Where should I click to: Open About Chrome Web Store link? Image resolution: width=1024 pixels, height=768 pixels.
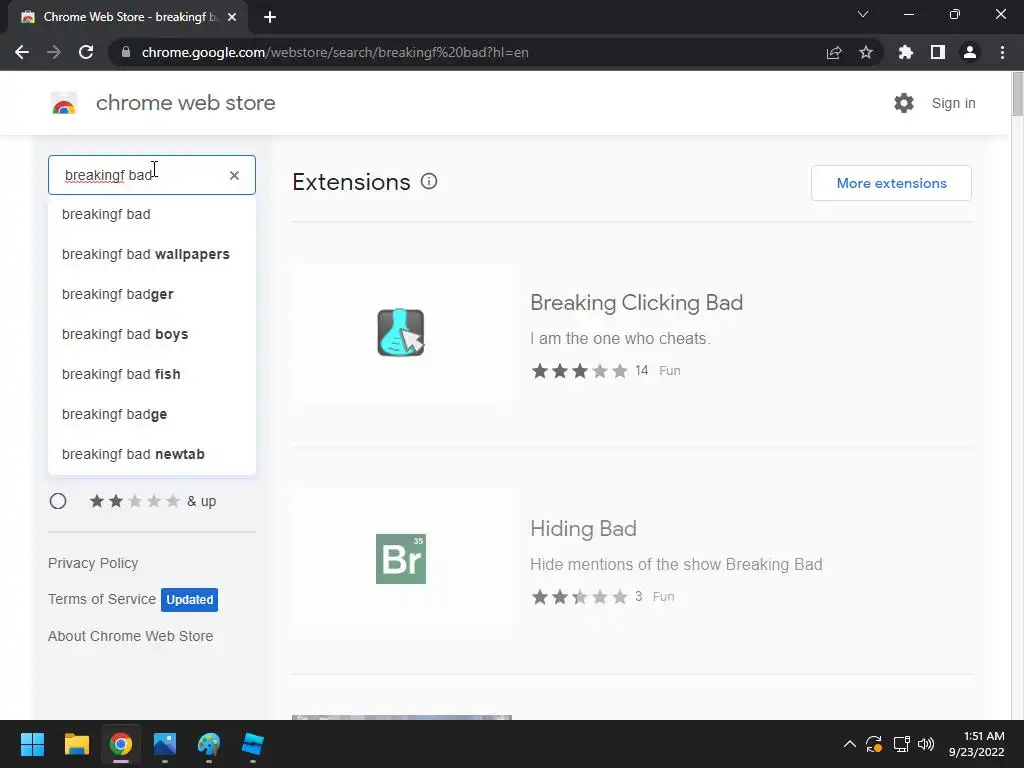[131, 636]
